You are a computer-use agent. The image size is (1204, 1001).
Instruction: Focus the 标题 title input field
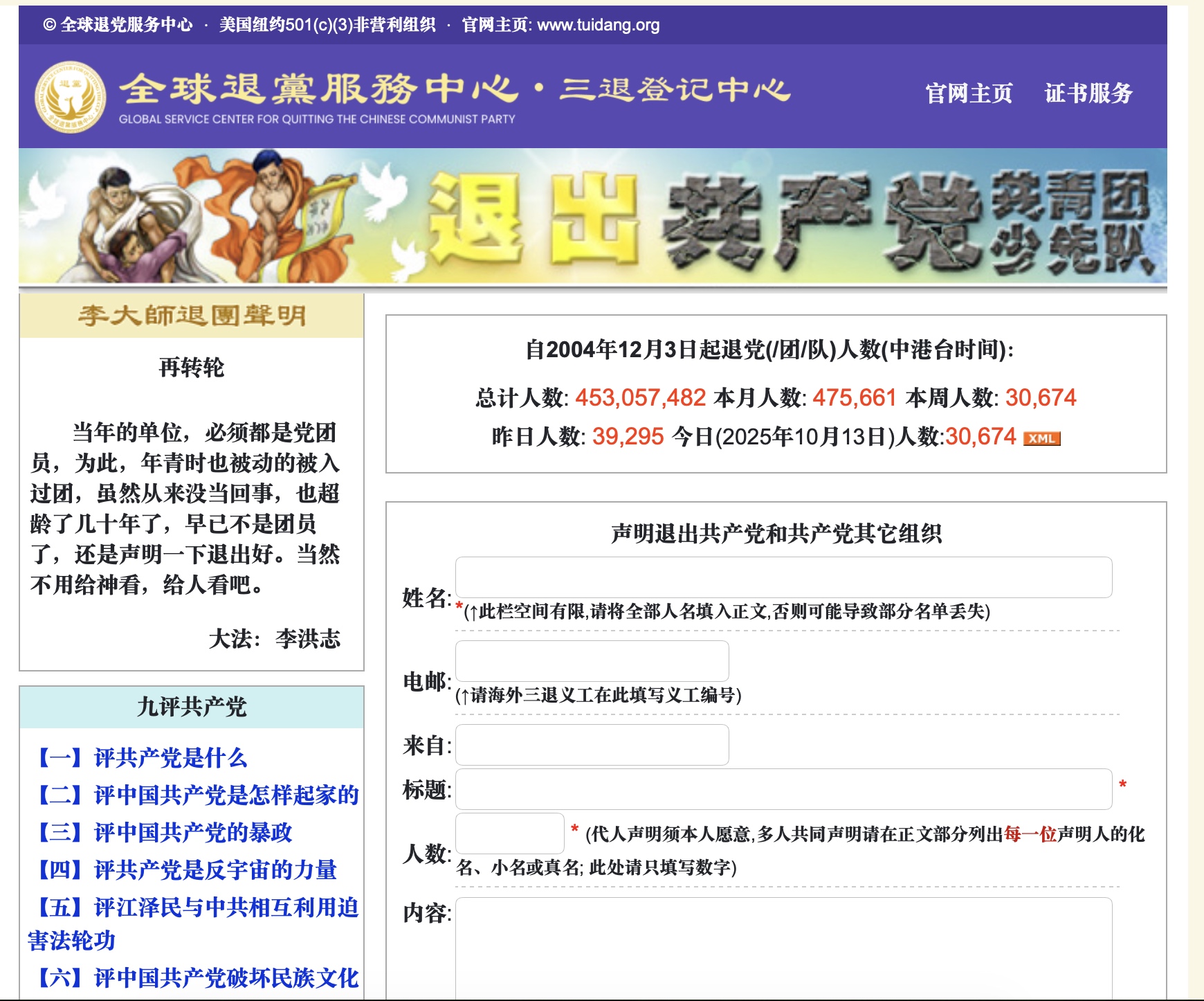click(x=783, y=789)
